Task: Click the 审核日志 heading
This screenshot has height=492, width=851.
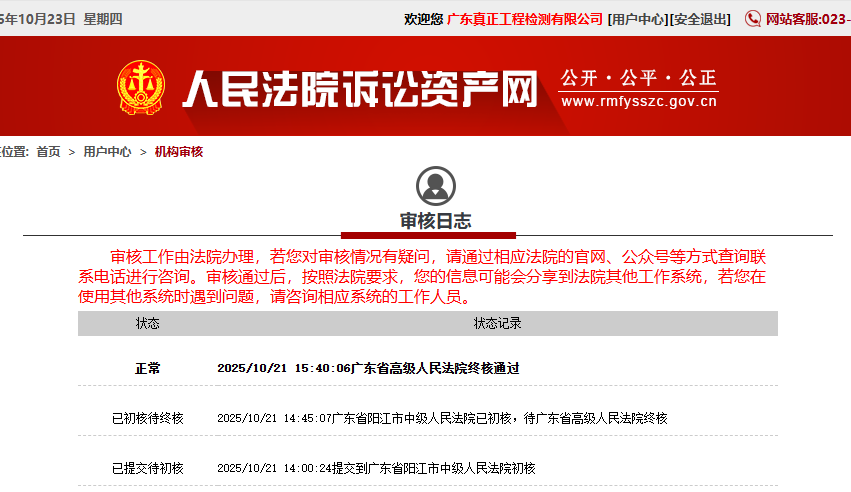Action: [x=436, y=221]
